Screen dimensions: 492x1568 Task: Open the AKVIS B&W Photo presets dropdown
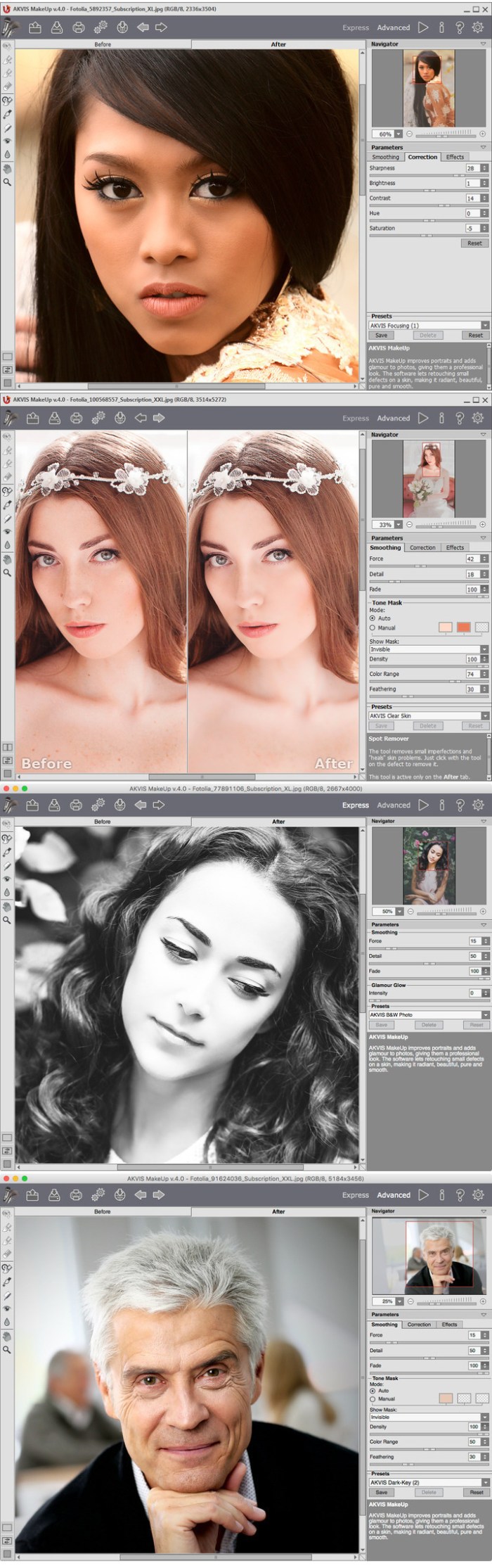click(485, 1014)
